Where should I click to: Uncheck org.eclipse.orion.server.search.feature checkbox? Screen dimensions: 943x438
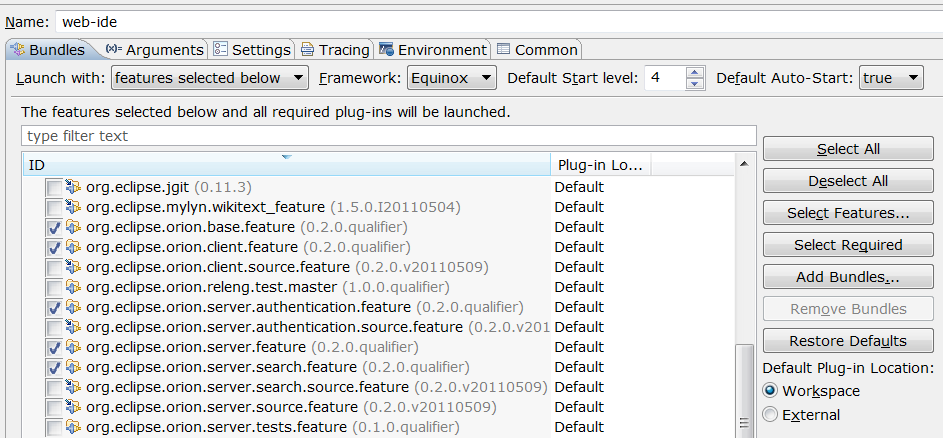54,367
